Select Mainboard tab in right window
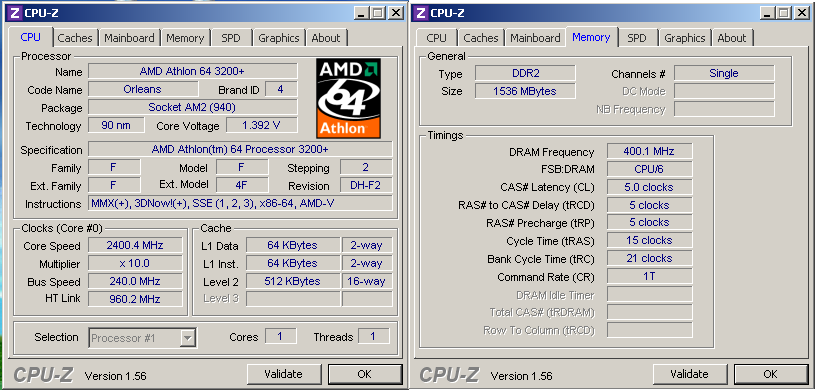815x390 pixels. (535, 38)
